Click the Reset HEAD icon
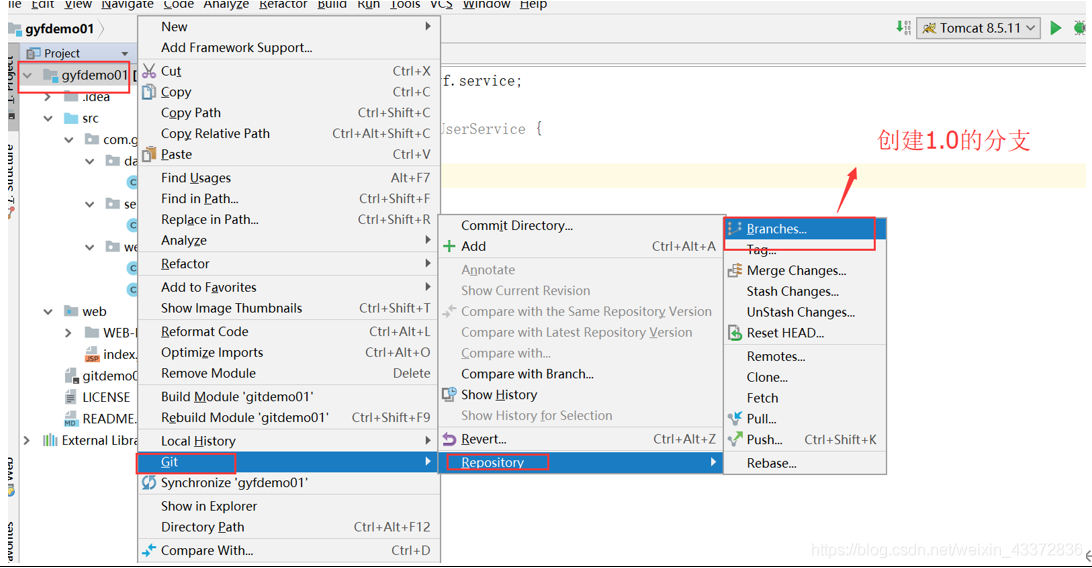The width and height of the screenshot is (1092, 568). pos(735,333)
